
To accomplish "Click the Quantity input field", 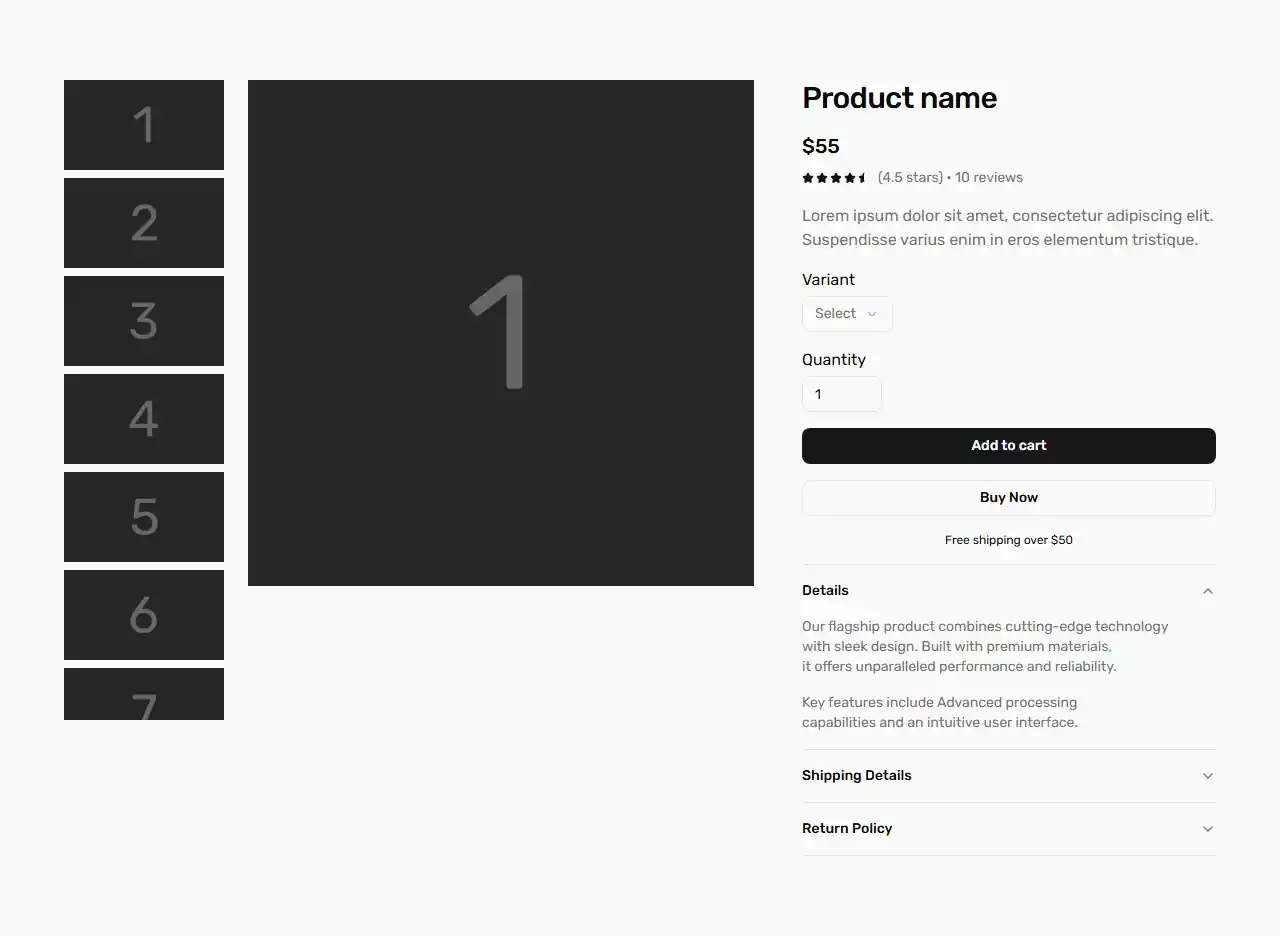I will pos(841,393).
